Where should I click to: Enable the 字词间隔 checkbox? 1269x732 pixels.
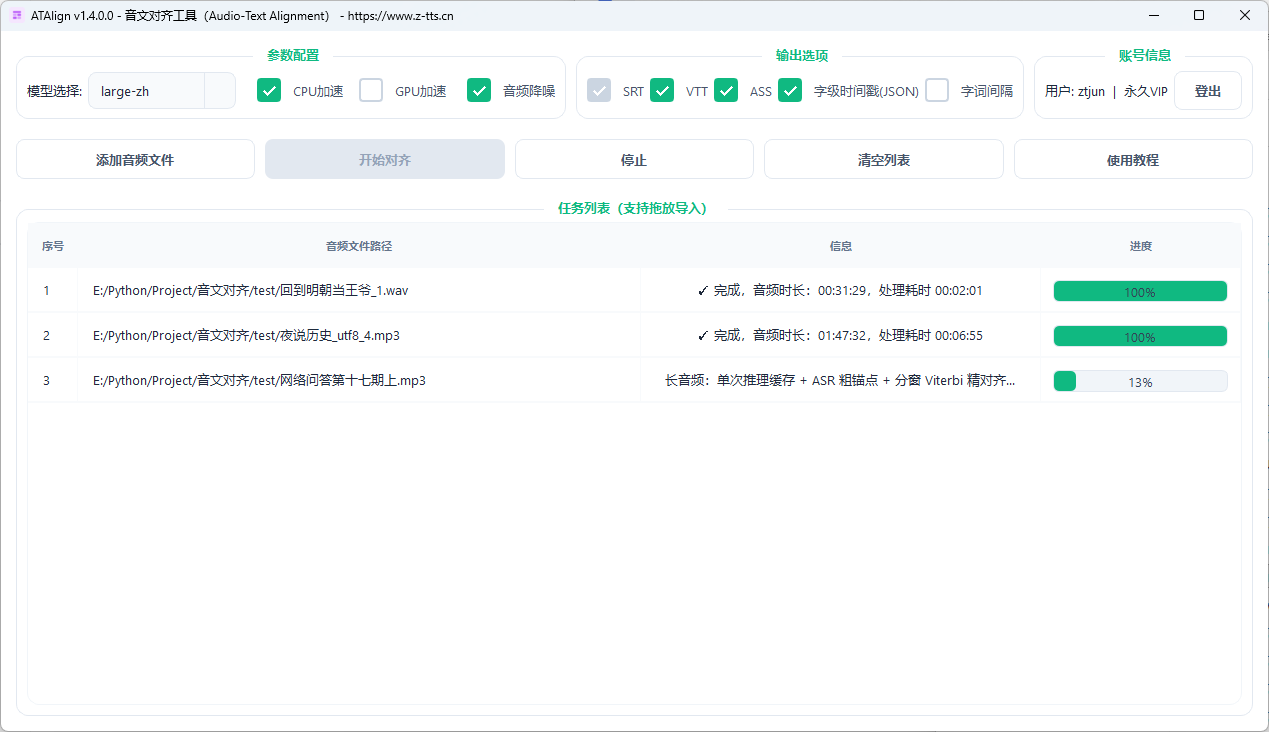(x=937, y=90)
